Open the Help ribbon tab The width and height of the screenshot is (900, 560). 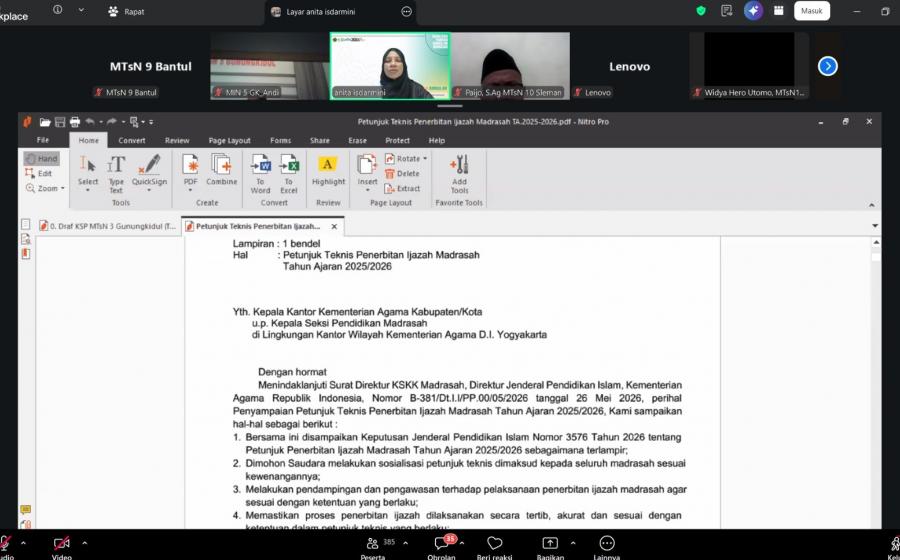click(436, 140)
